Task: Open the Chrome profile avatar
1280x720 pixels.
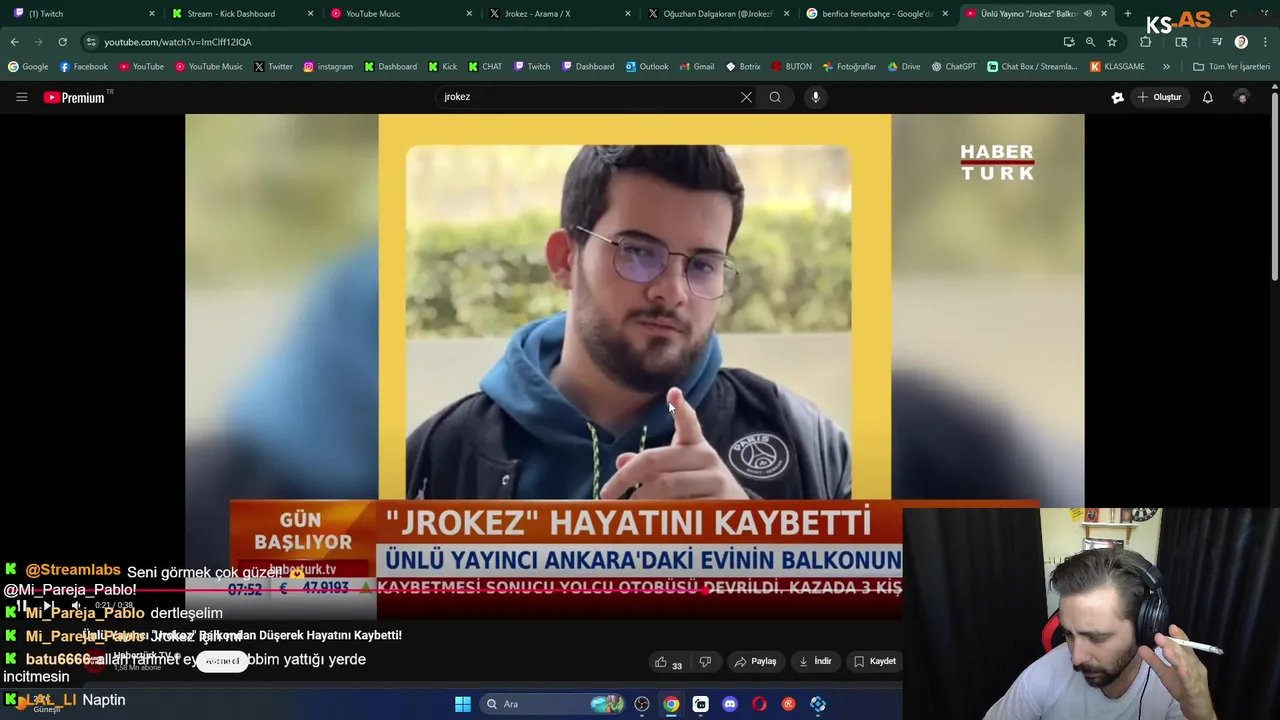Action: (x=1241, y=42)
